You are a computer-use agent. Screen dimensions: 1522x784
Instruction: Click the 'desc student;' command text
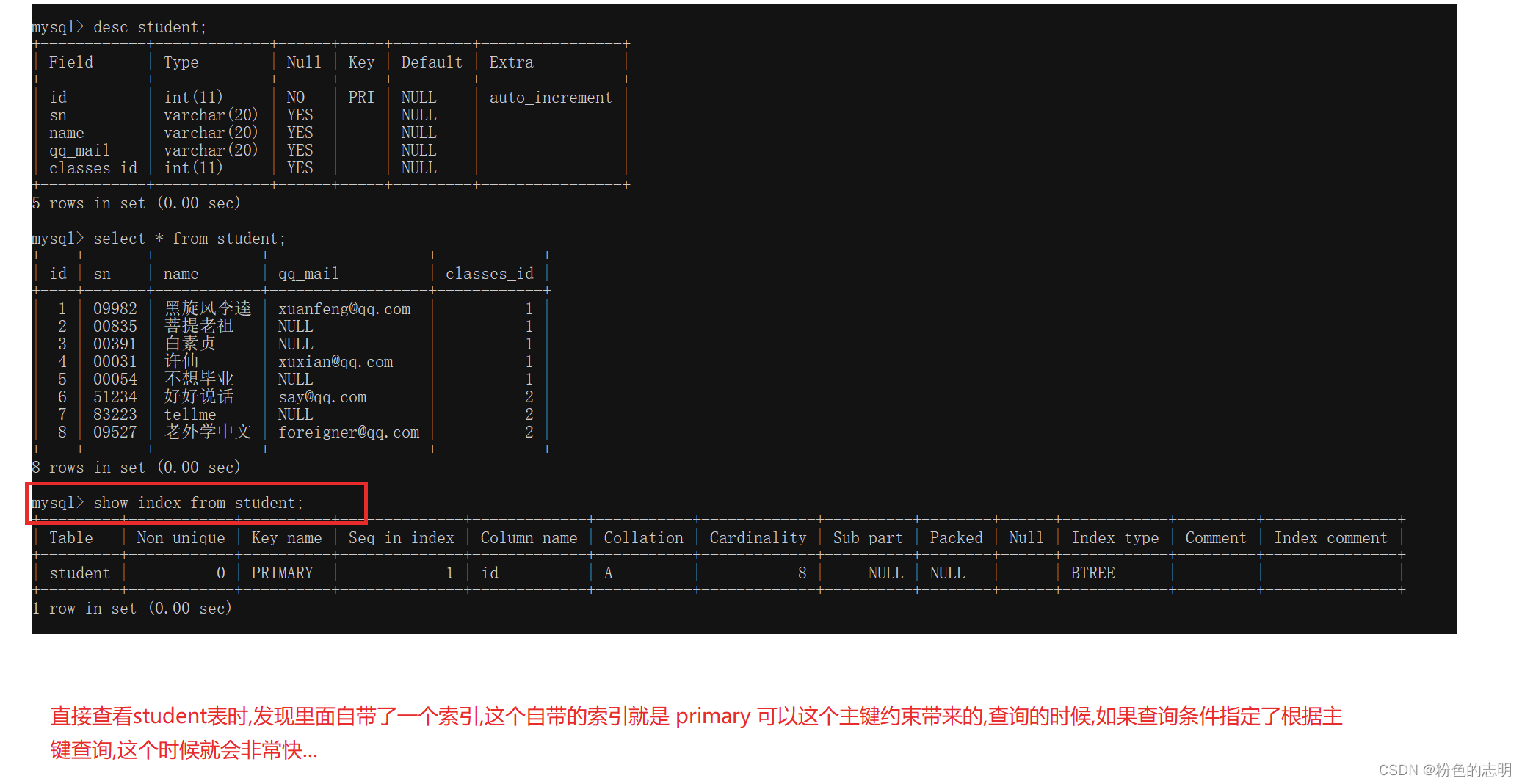(x=150, y=27)
